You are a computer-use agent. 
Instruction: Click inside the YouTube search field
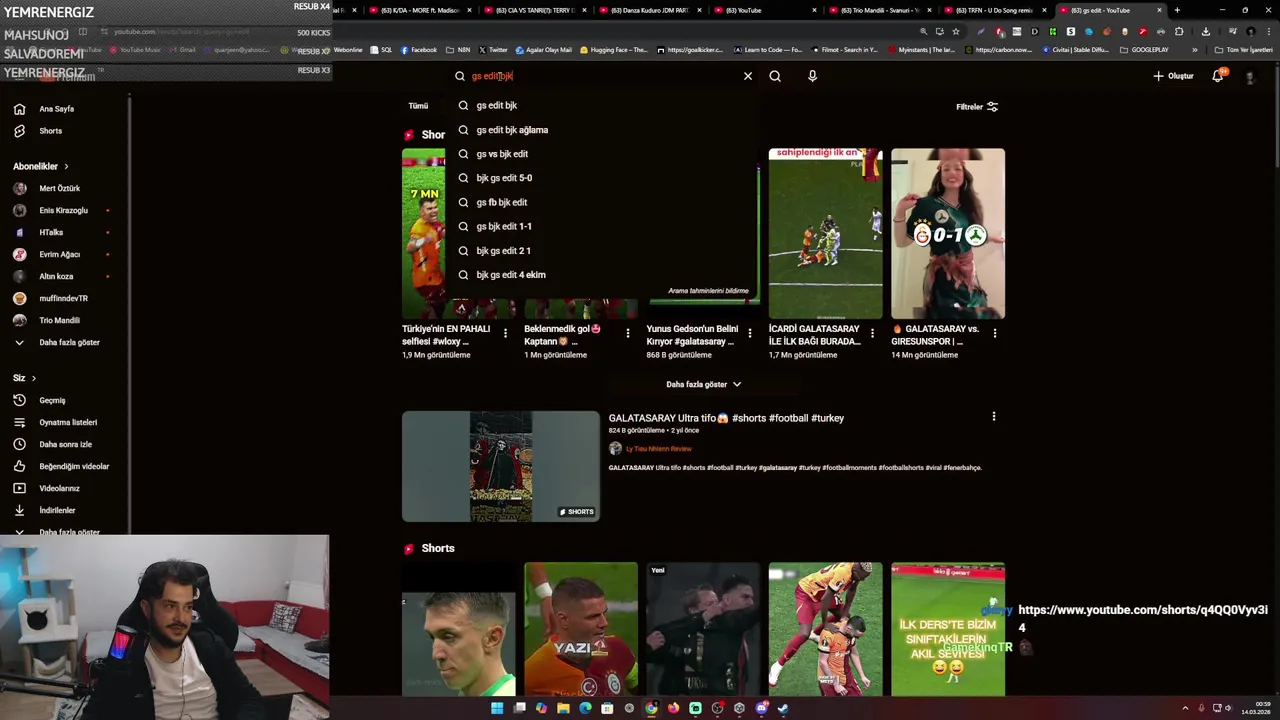pos(600,76)
